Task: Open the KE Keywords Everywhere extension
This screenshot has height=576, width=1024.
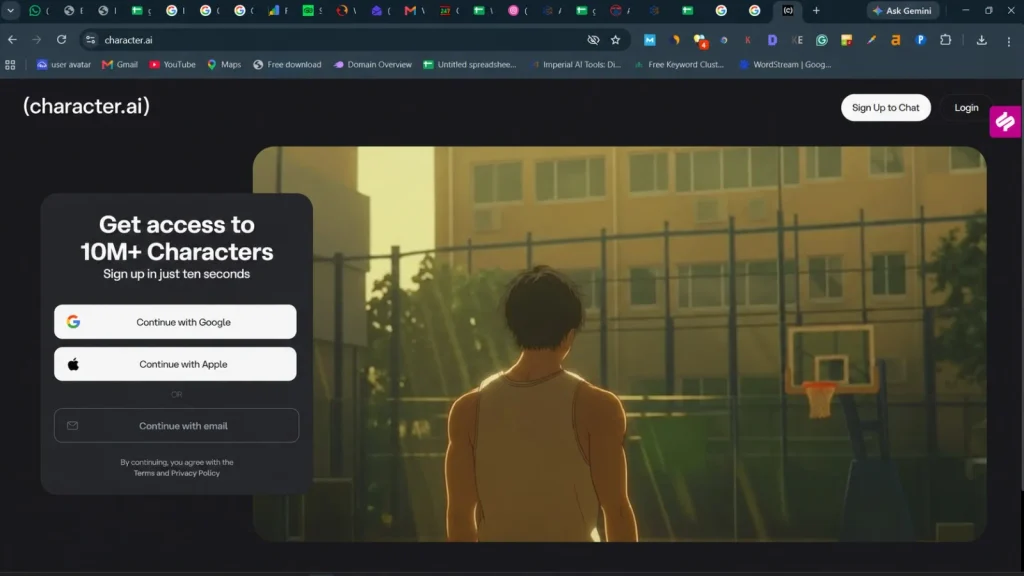Action: click(x=797, y=40)
